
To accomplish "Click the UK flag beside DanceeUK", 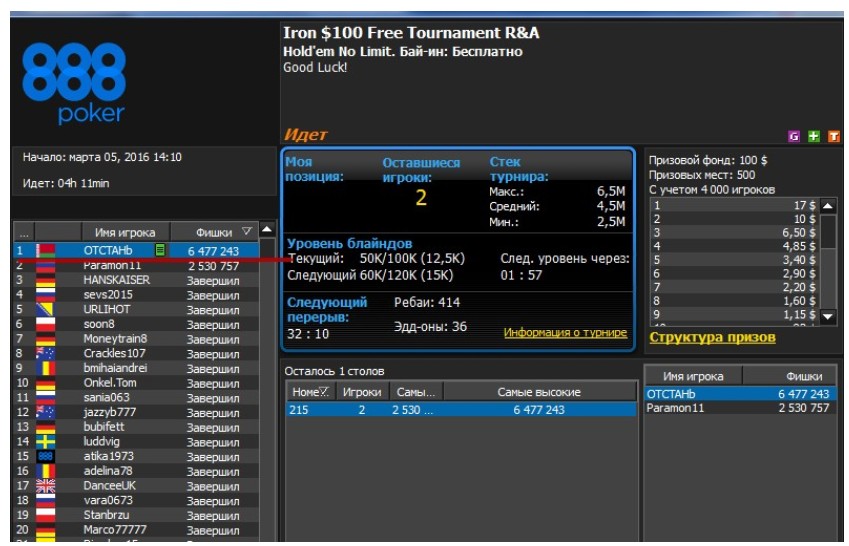I will [45, 485].
